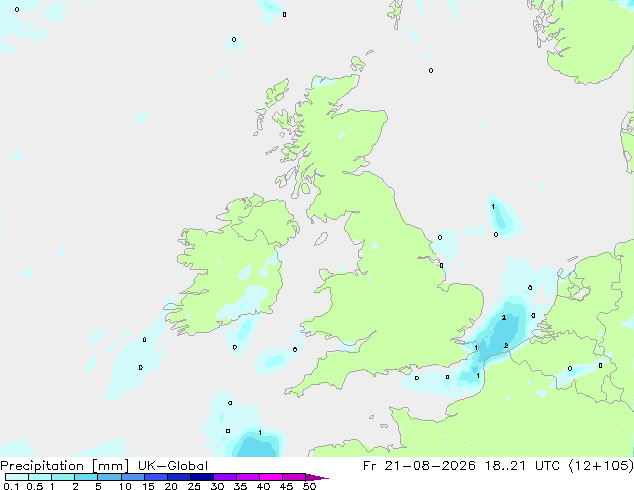The height and width of the screenshot is (490, 634).
Task: Click the '35' legend scale label
Action: pos(240,486)
